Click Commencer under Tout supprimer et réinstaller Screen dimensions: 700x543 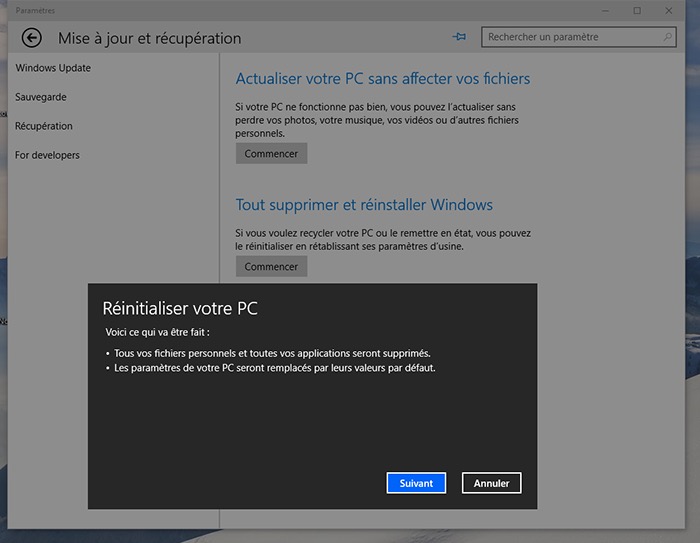pos(271,267)
